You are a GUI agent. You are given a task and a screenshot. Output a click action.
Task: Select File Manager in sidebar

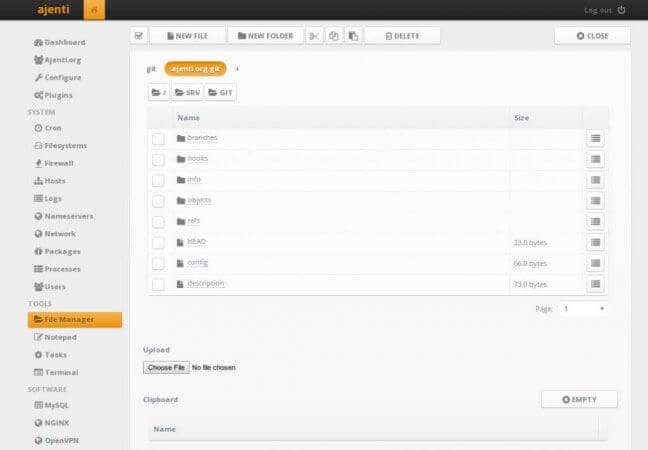tap(75, 320)
